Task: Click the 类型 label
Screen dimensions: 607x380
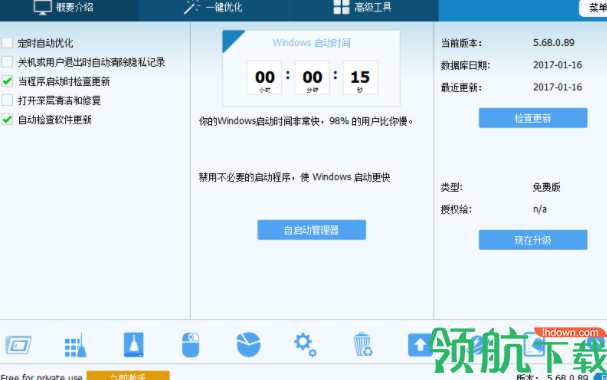Action: [451, 188]
